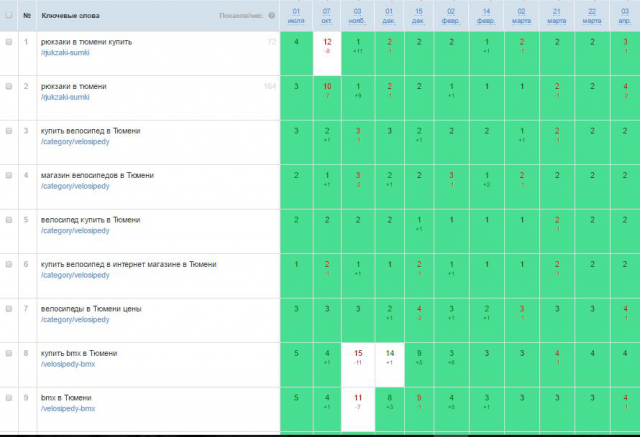Select keyword купить велосипед в Тюмени
The height and width of the screenshot is (437, 640).
90,131
